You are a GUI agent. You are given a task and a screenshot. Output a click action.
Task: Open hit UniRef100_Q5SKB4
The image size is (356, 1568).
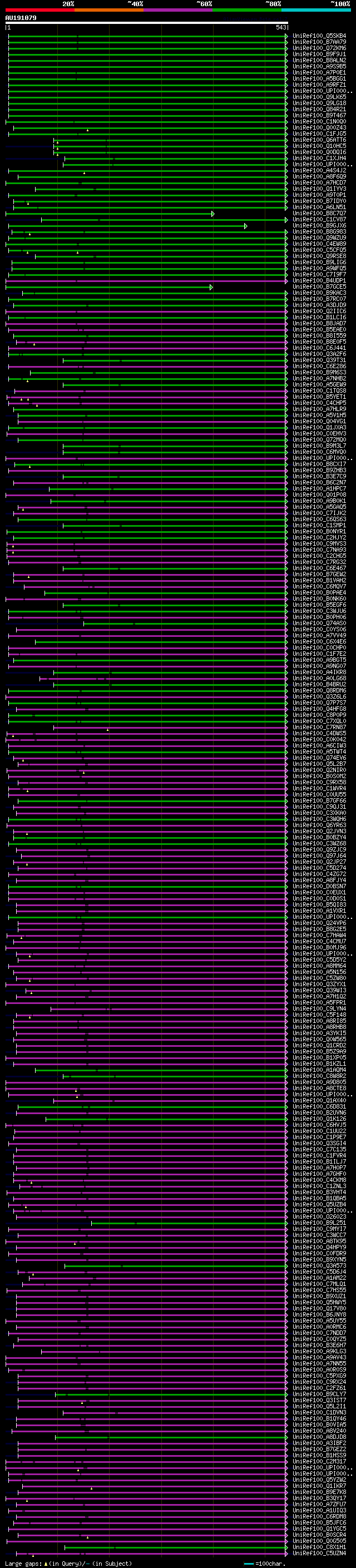tap(319, 36)
